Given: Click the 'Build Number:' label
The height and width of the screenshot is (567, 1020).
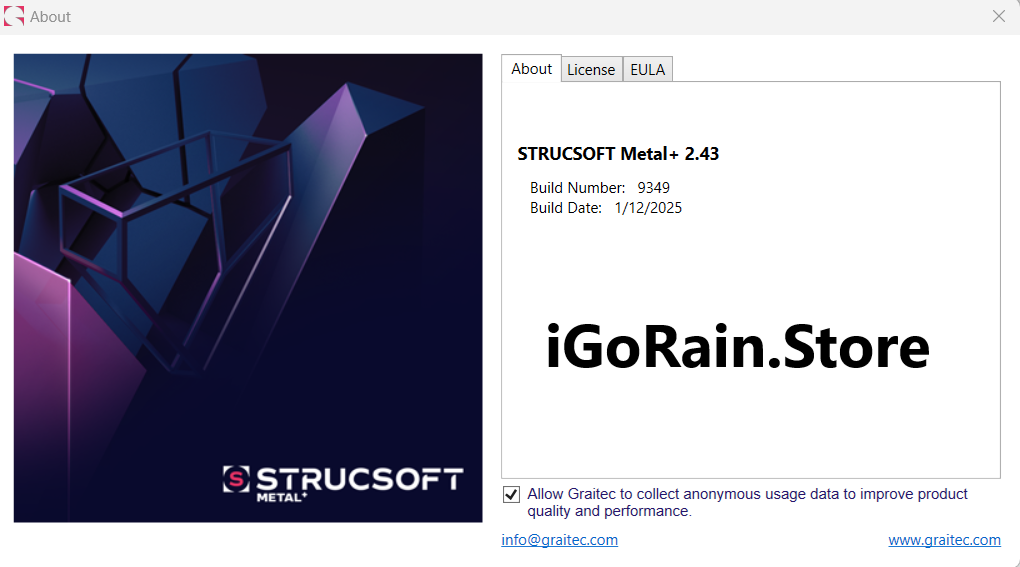Looking at the screenshot, I should [x=577, y=188].
